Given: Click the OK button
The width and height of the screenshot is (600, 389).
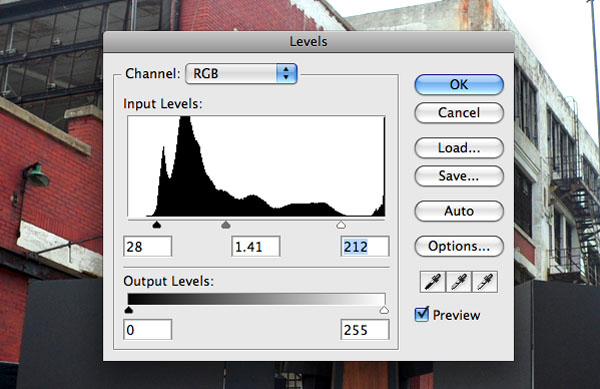Looking at the screenshot, I should point(459,85).
